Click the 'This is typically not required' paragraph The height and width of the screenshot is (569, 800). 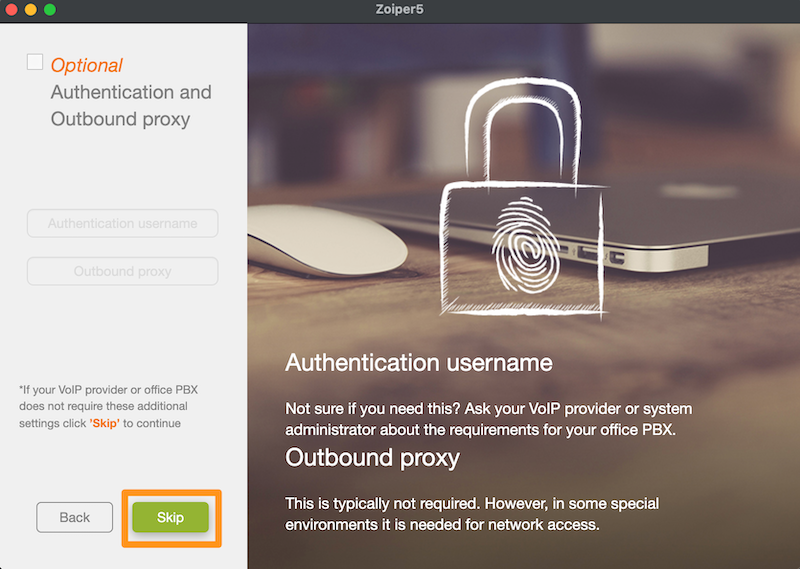point(472,514)
